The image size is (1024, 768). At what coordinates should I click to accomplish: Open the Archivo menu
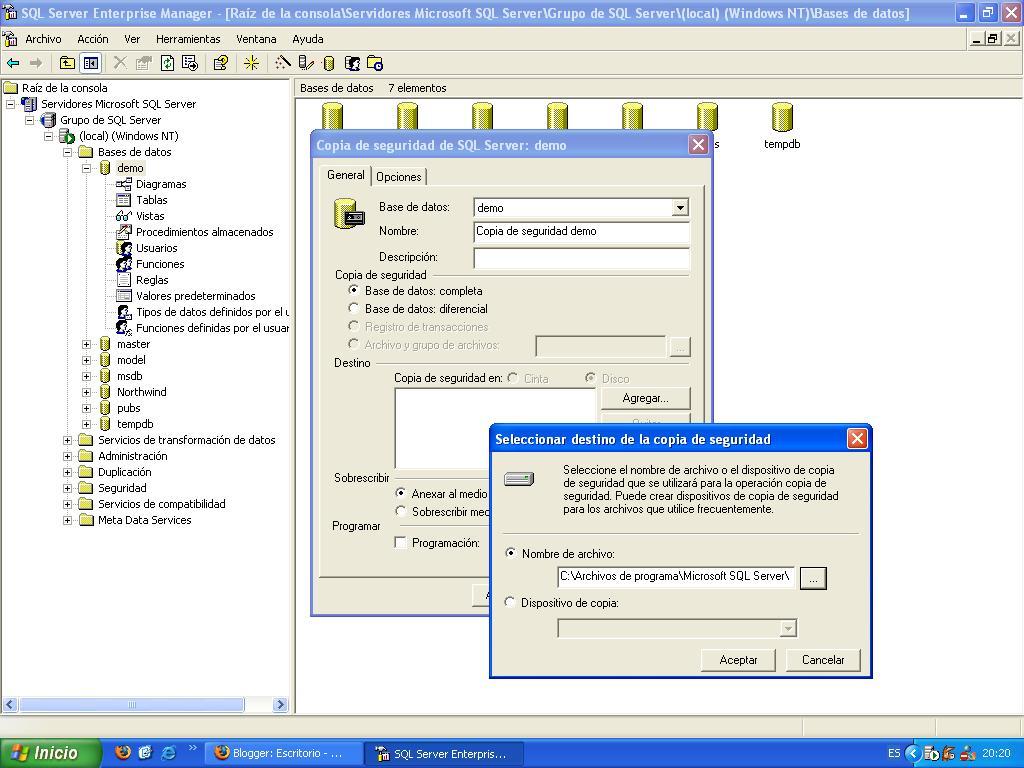[43, 39]
